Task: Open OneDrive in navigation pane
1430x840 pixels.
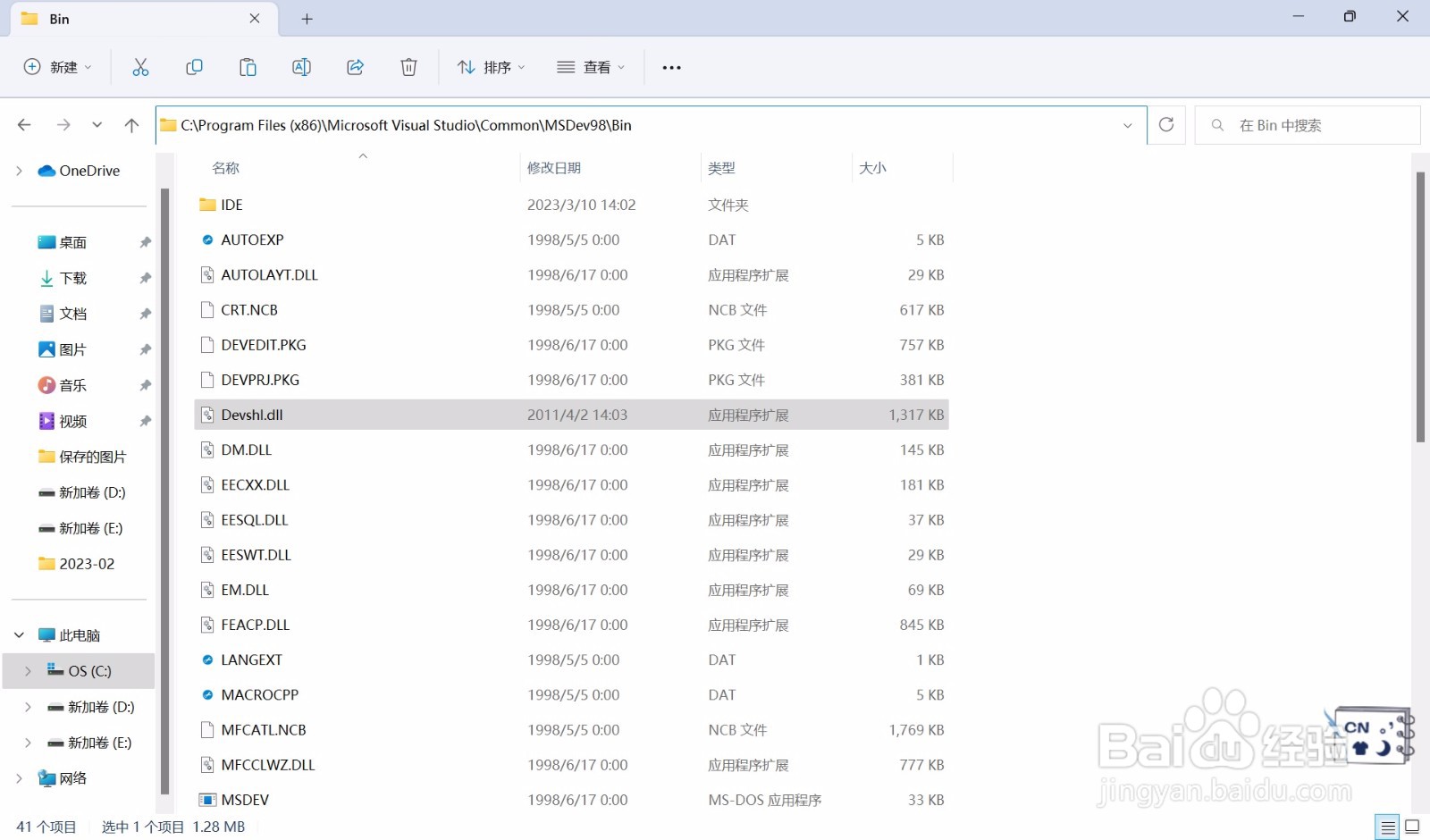Action: click(x=79, y=171)
